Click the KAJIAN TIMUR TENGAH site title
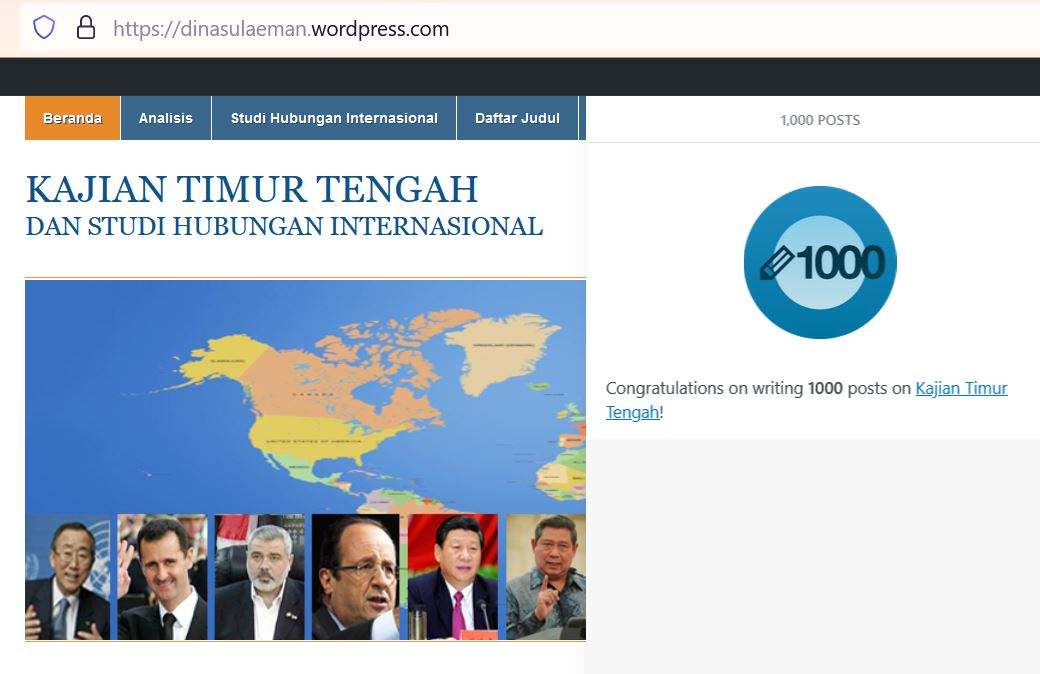This screenshot has height=674, width=1040. point(252,189)
